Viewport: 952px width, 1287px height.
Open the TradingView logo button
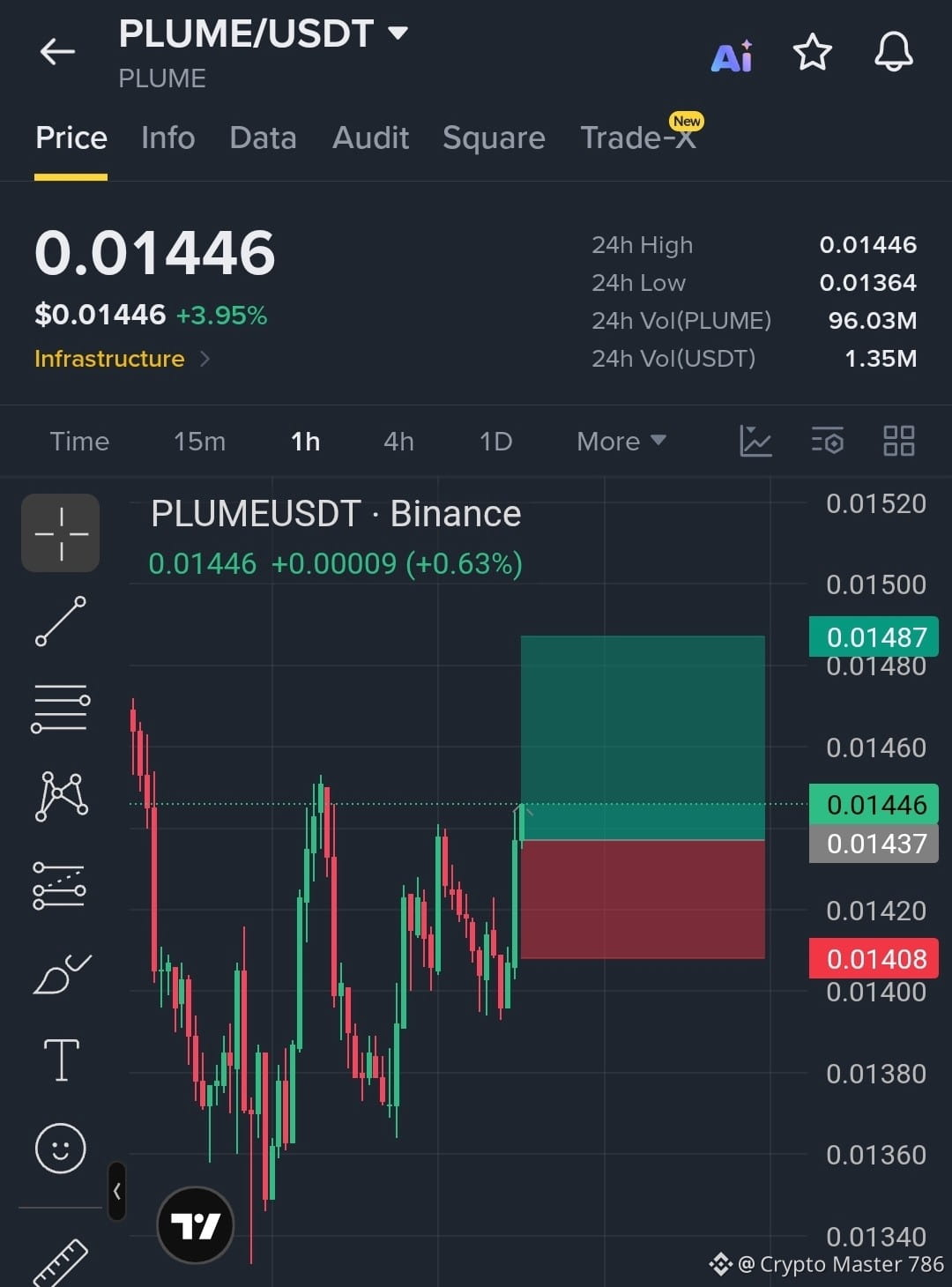click(x=195, y=1224)
